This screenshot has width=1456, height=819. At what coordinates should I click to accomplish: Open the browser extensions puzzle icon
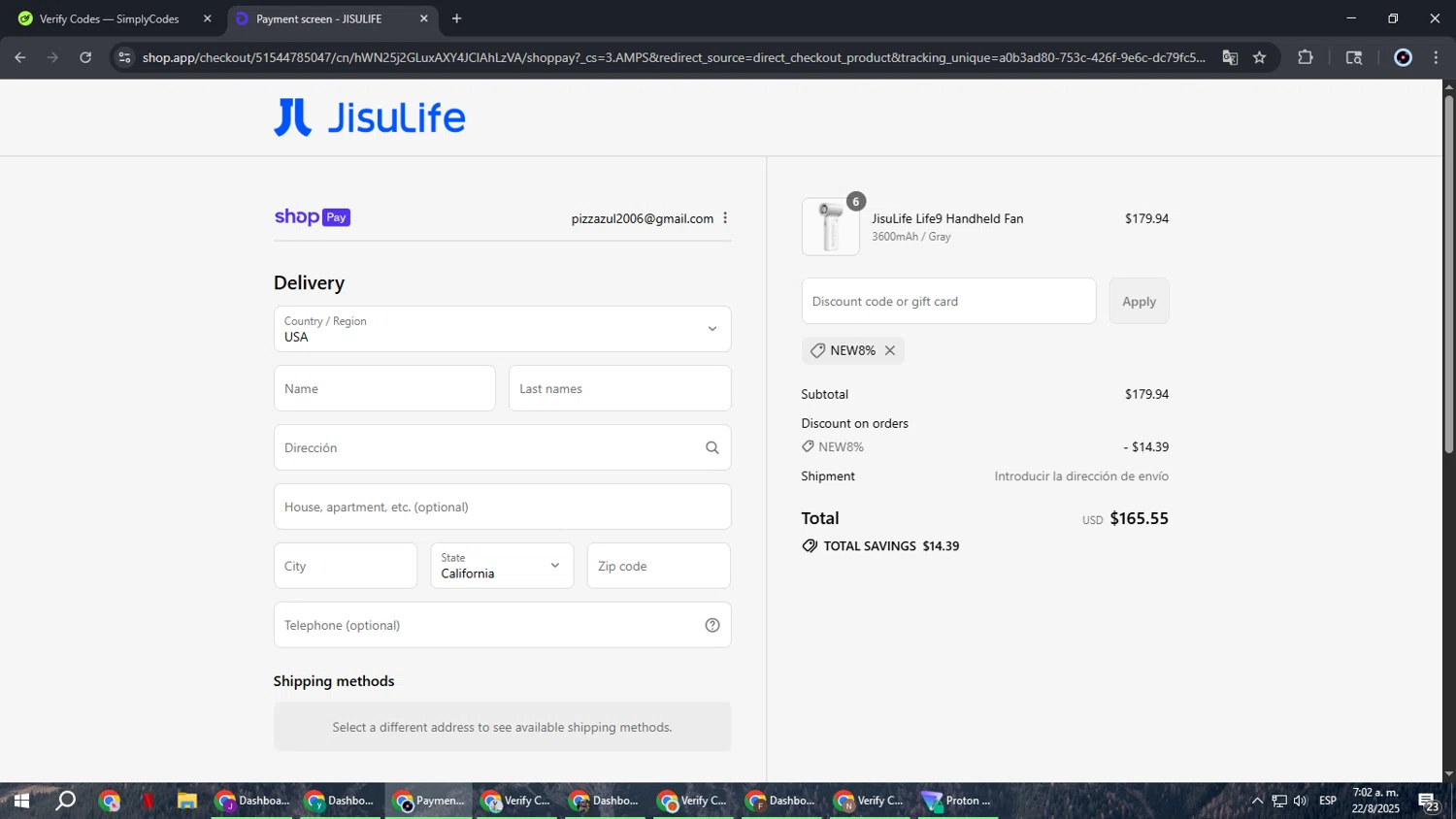point(1306,57)
